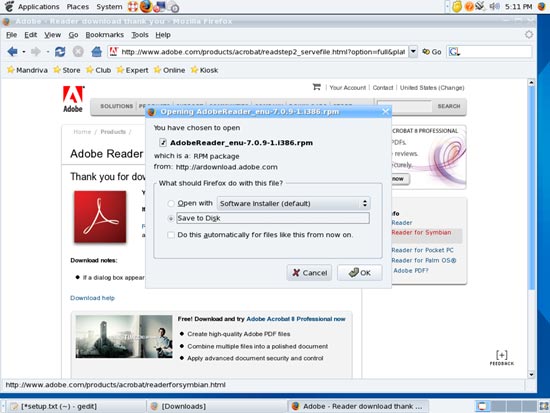The width and height of the screenshot is (550, 413).
Task: Open the Edit menu
Action: click(x=31, y=35)
